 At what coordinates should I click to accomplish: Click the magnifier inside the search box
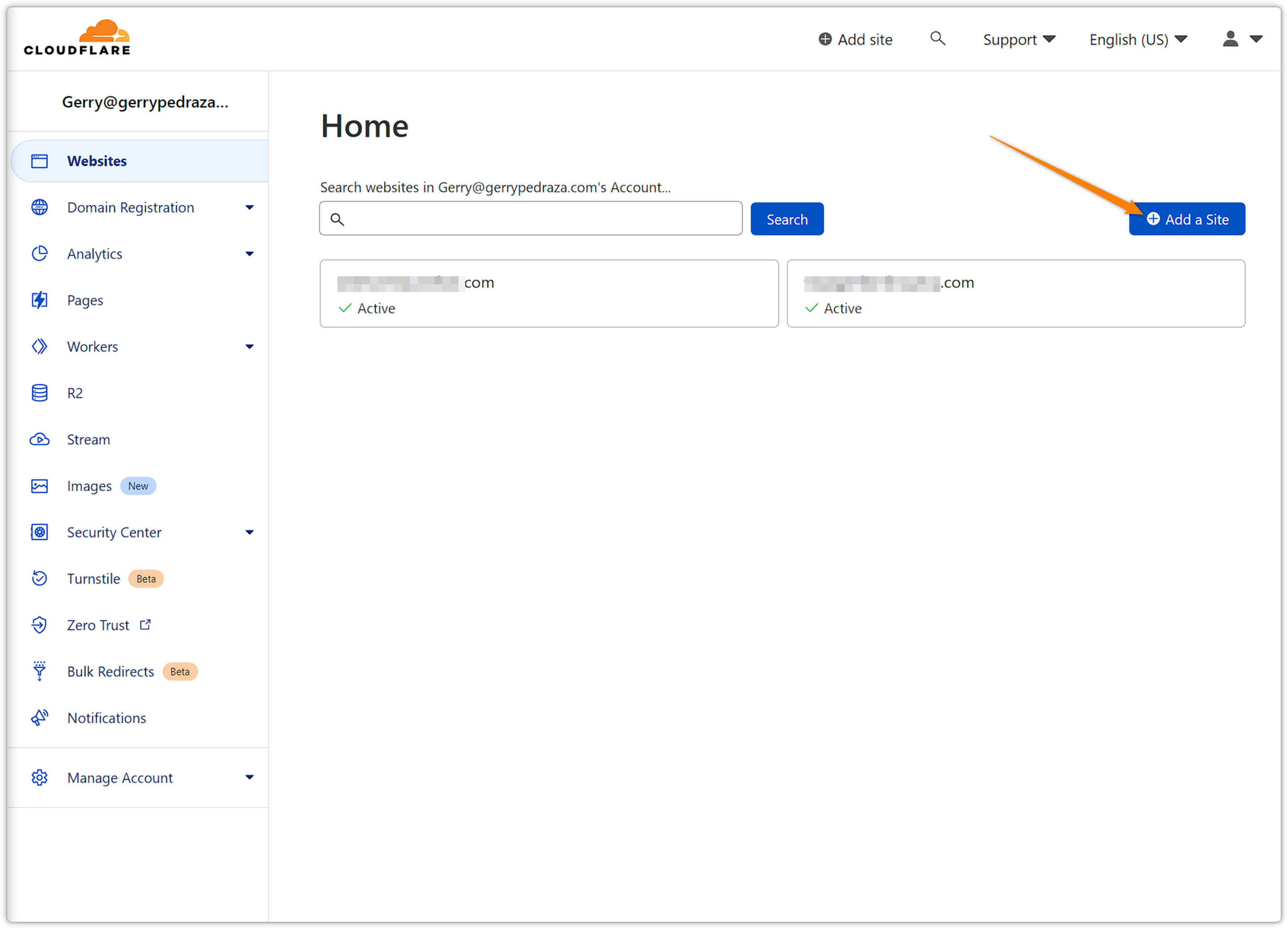pyautogui.click(x=337, y=219)
